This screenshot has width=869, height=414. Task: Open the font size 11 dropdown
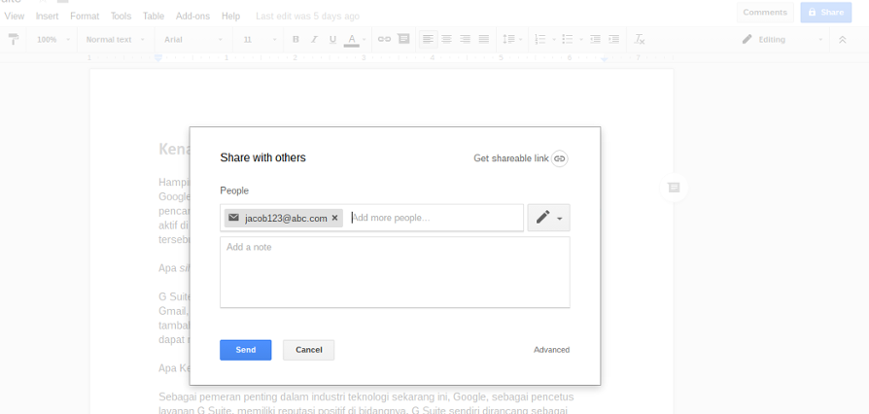[259, 39]
